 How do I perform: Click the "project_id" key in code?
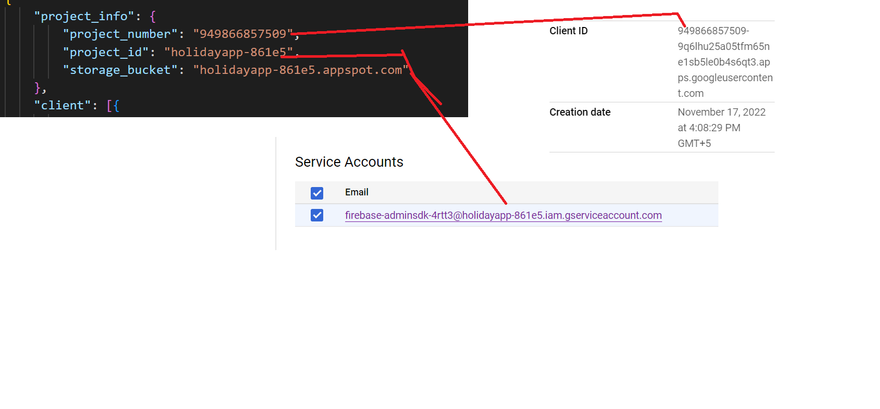[106, 52]
